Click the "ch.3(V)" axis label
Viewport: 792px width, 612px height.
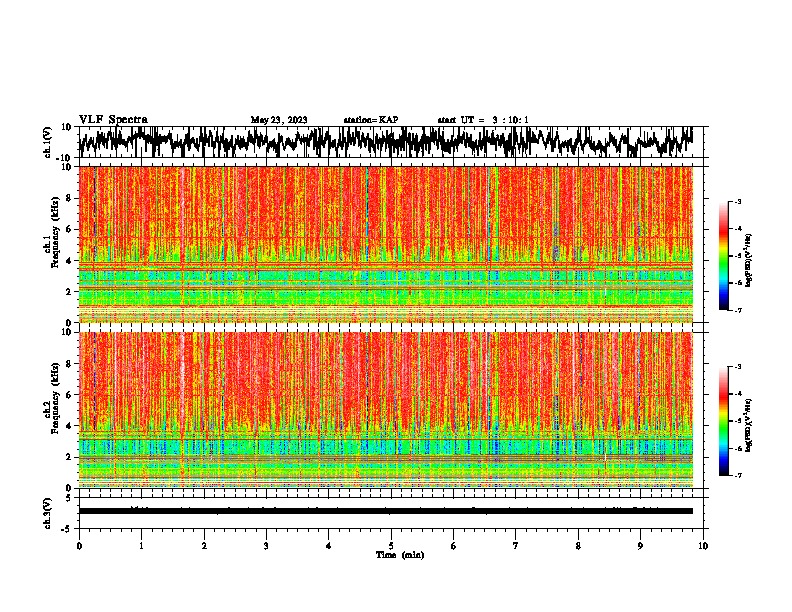pos(48,513)
